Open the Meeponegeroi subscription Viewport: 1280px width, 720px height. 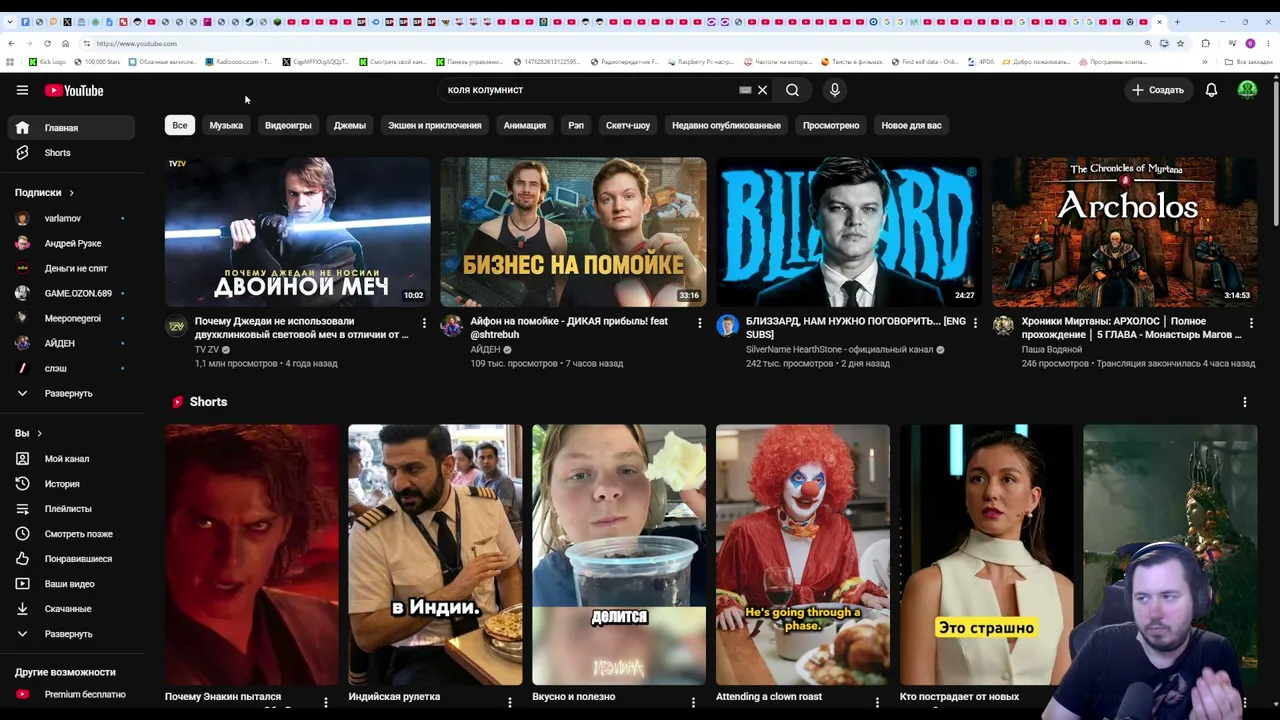(70, 318)
